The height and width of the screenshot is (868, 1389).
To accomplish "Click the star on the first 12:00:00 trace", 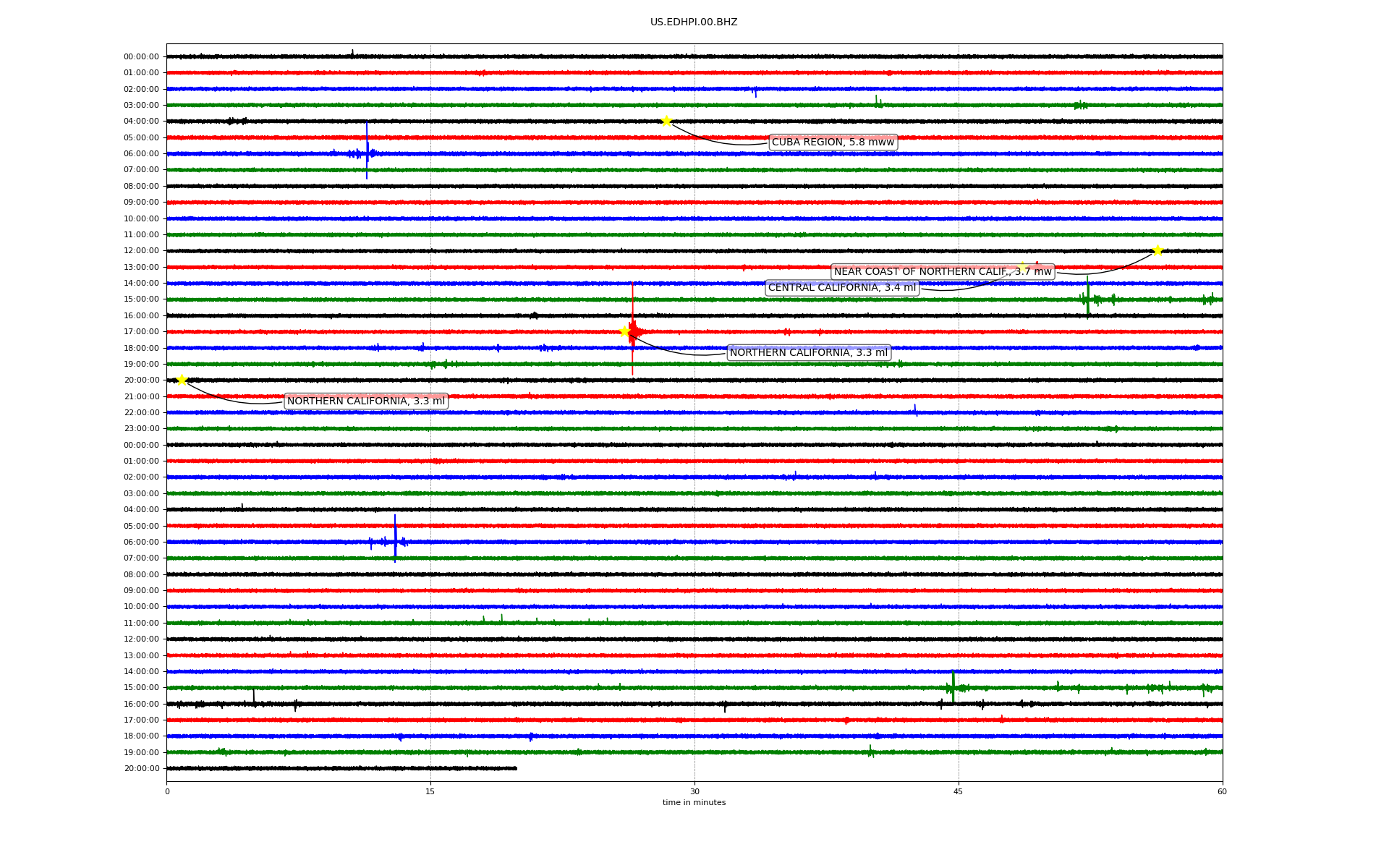I will (1157, 250).
